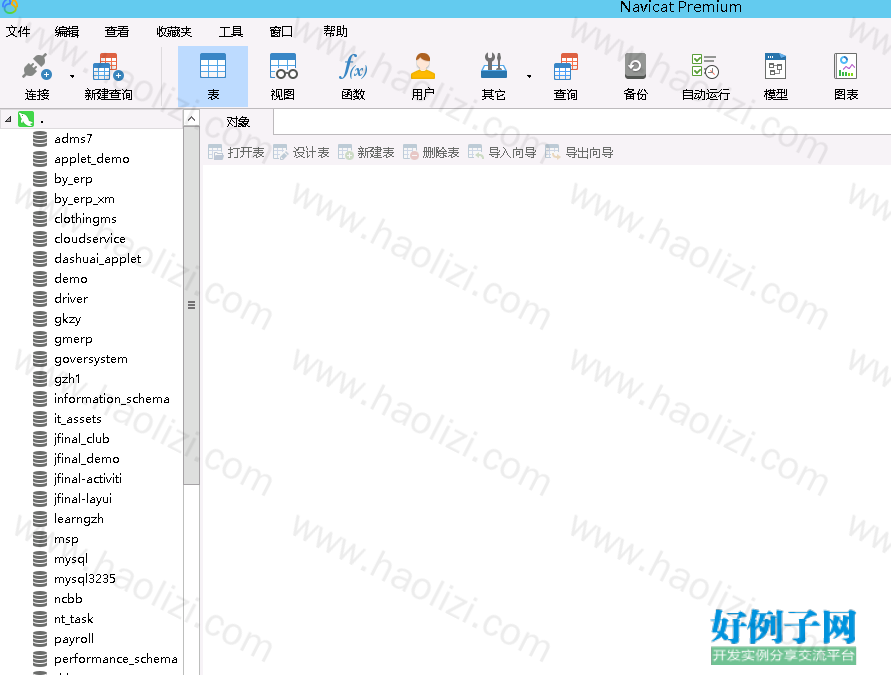
Task: Click the 打开表 button
Action: pyautogui.click(x=236, y=152)
